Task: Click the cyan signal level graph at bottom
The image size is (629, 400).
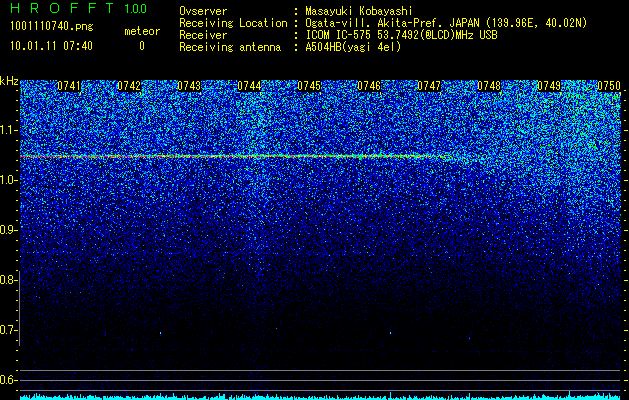Action: coord(320,397)
